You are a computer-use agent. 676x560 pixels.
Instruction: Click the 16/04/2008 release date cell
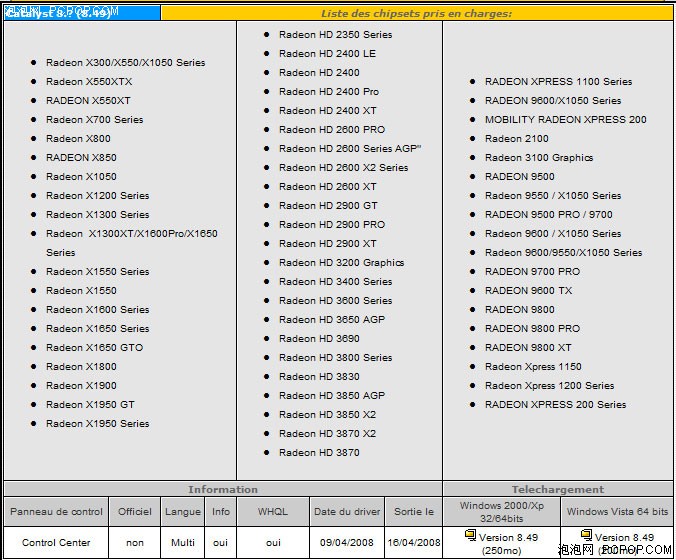pyautogui.click(x=414, y=542)
